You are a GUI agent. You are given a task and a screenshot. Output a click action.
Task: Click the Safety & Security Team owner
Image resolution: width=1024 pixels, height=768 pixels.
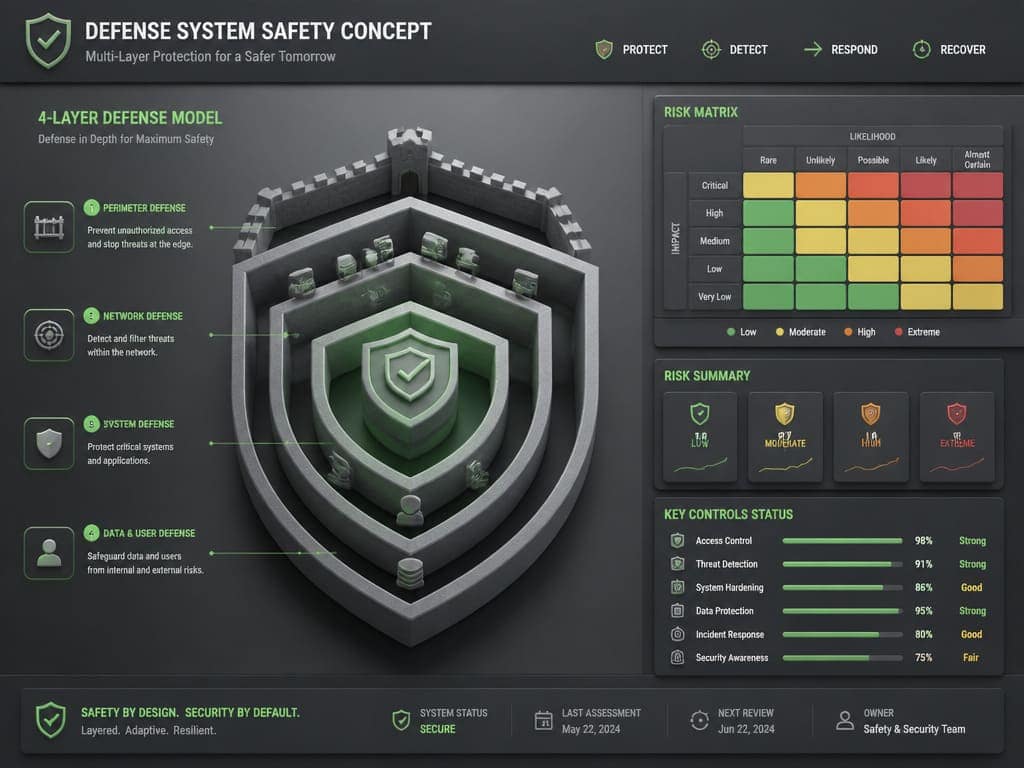(x=914, y=729)
